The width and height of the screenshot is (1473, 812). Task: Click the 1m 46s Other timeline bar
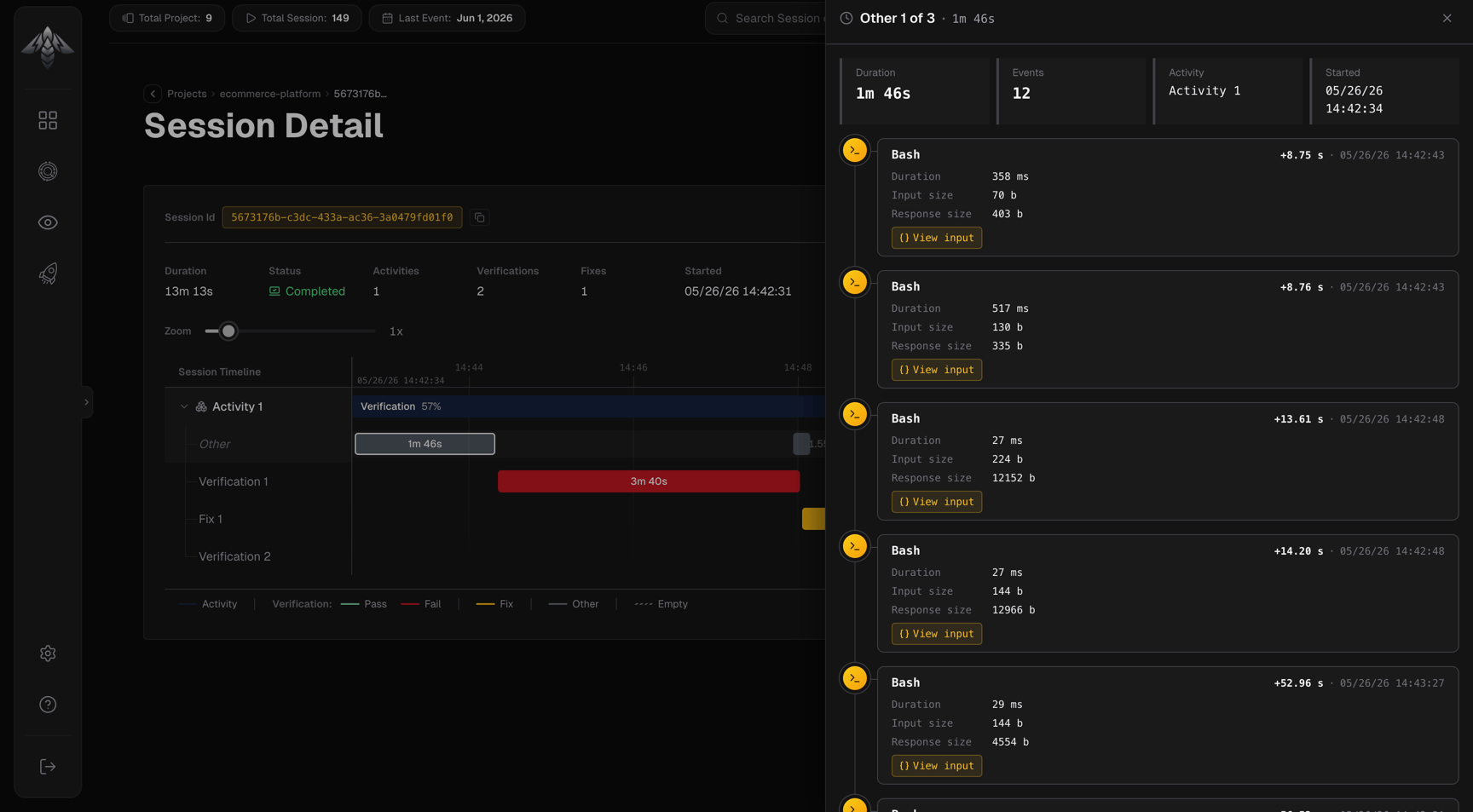pyautogui.click(x=425, y=444)
